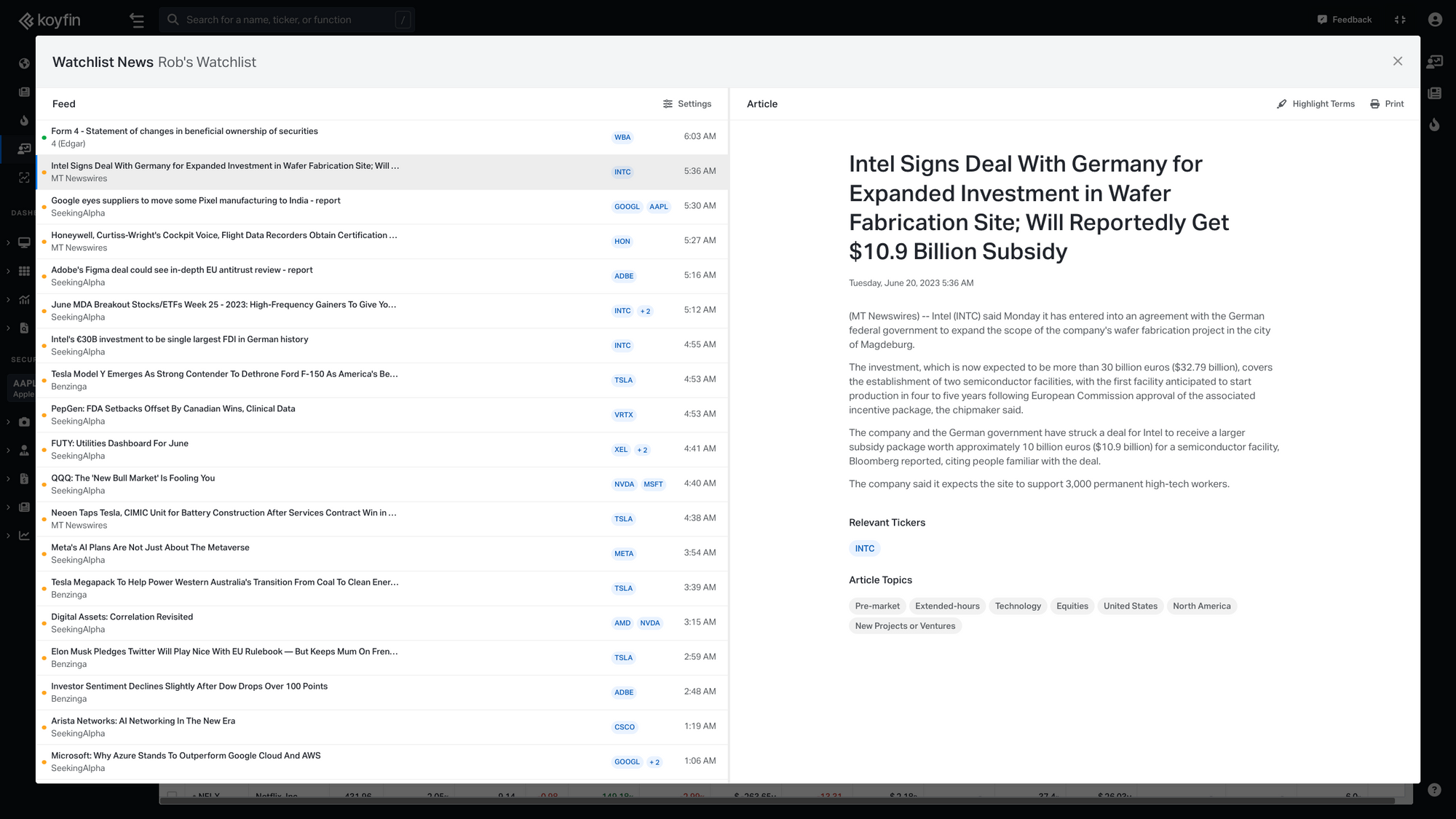1456x819 pixels.
Task: Click the flame icon in left sidebar
Action: click(24, 120)
